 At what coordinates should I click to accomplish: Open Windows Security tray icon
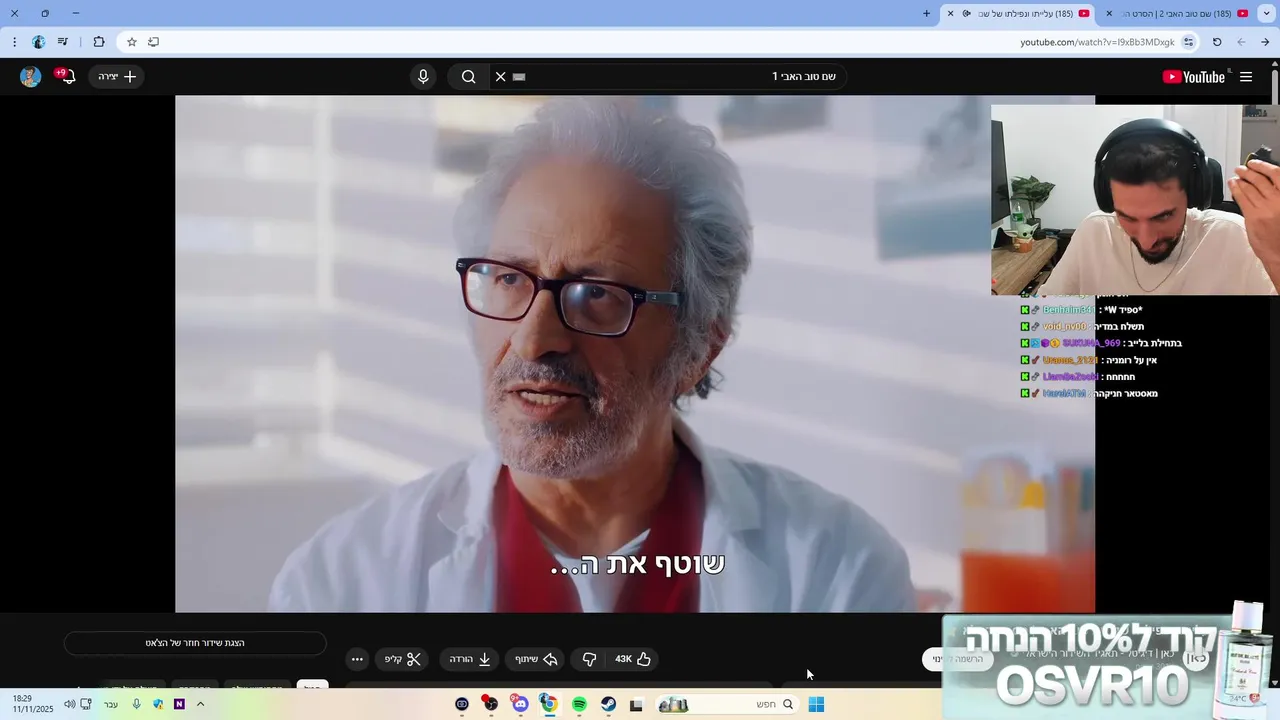click(158, 704)
